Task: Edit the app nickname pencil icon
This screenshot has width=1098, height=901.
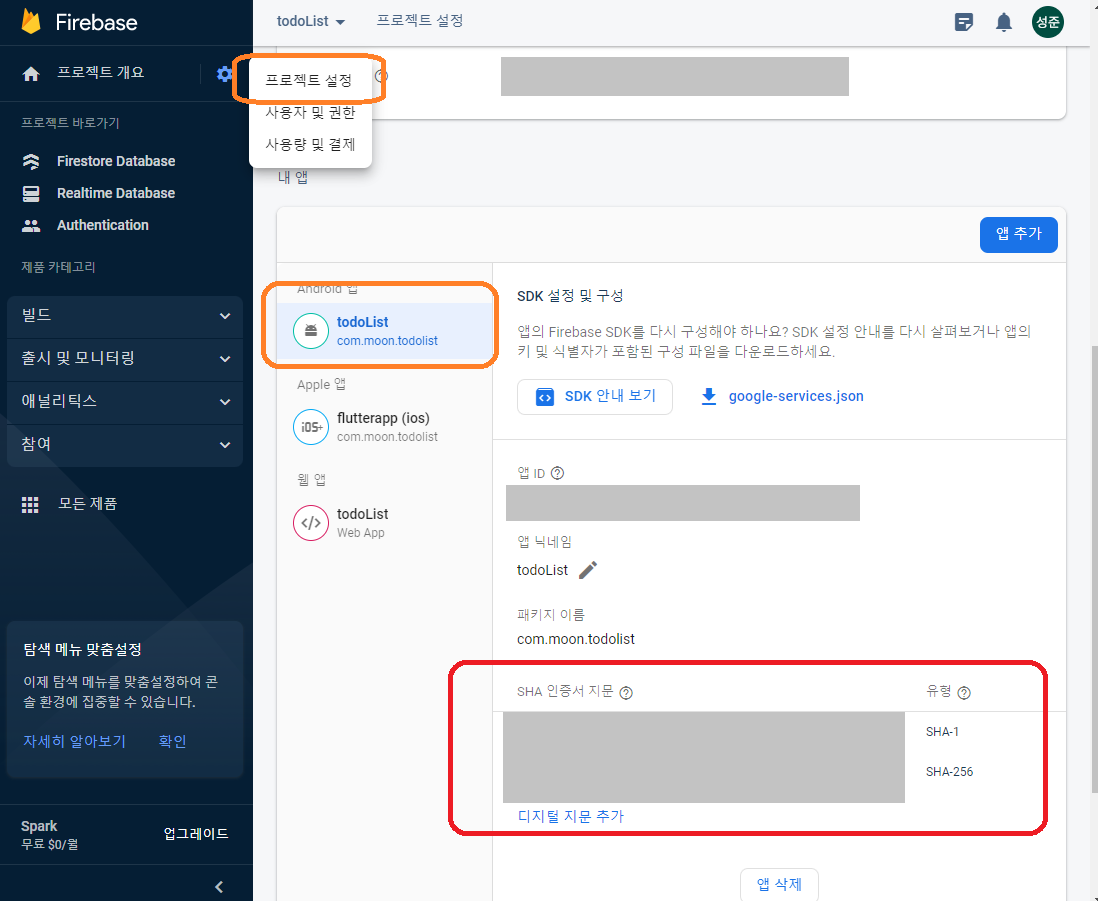Action: click(x=588, y=570)
